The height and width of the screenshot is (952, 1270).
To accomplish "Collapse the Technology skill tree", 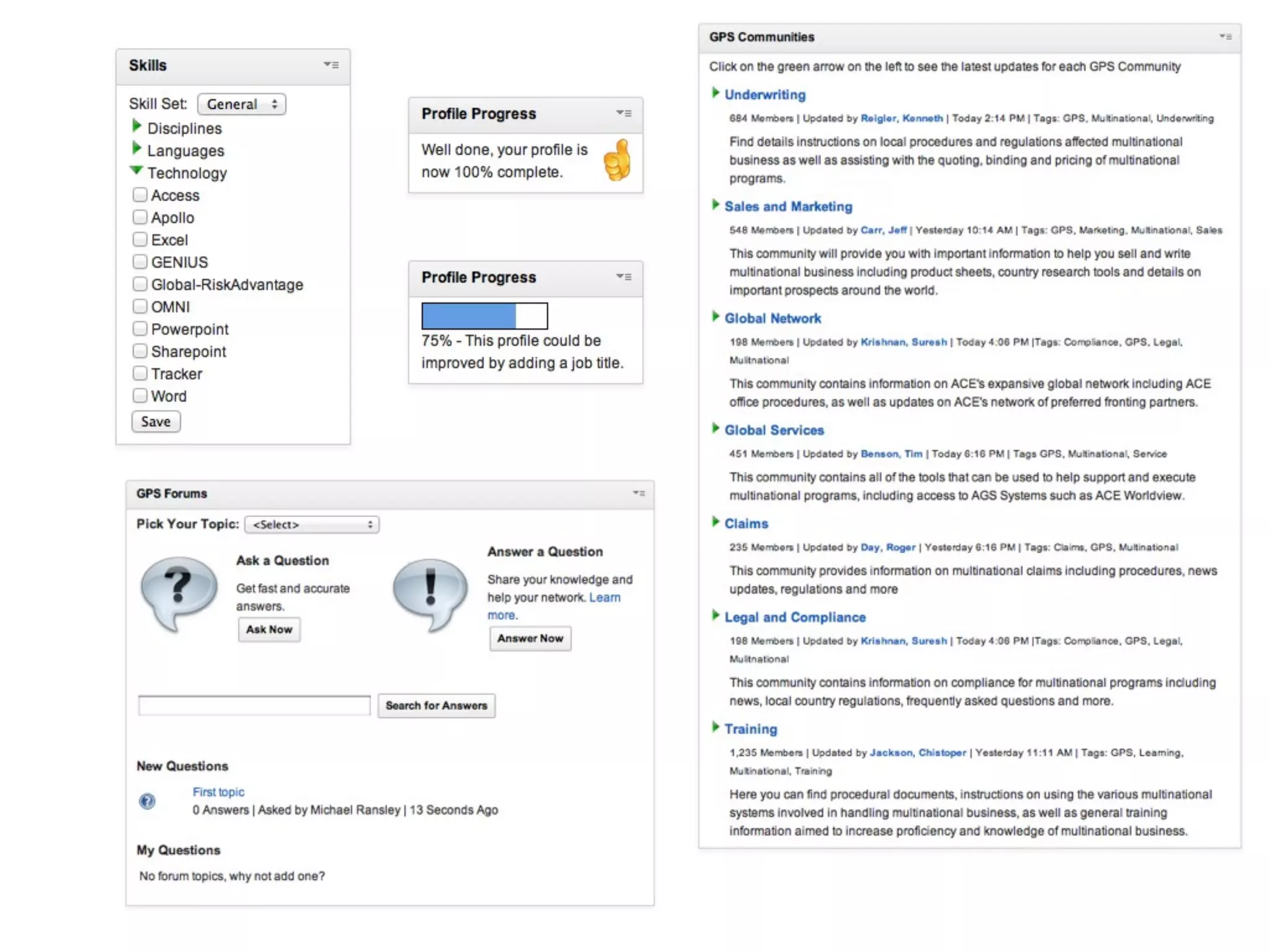I will pos(136,170).
